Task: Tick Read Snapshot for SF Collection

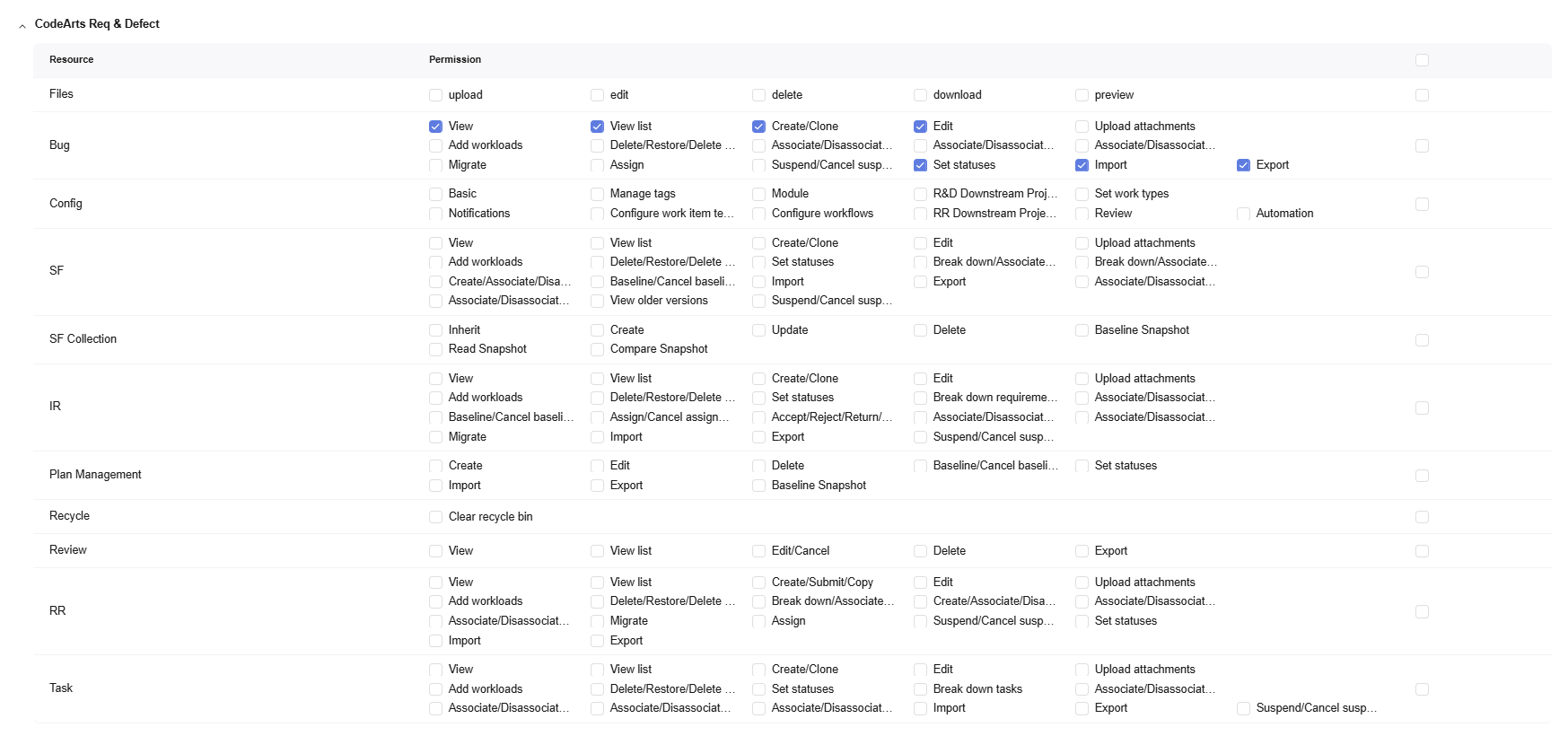Action: click(x=435, y=349)
